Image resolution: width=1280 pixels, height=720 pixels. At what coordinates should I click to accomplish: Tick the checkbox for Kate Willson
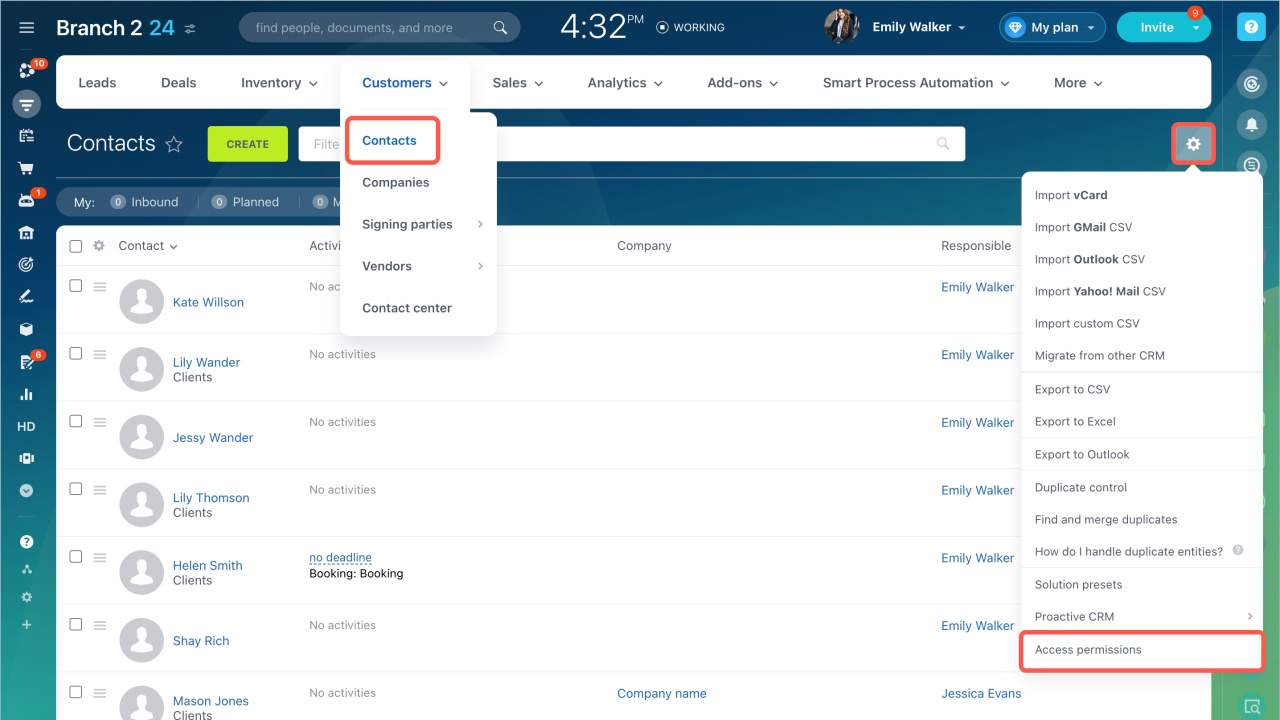tap(75, 286)
